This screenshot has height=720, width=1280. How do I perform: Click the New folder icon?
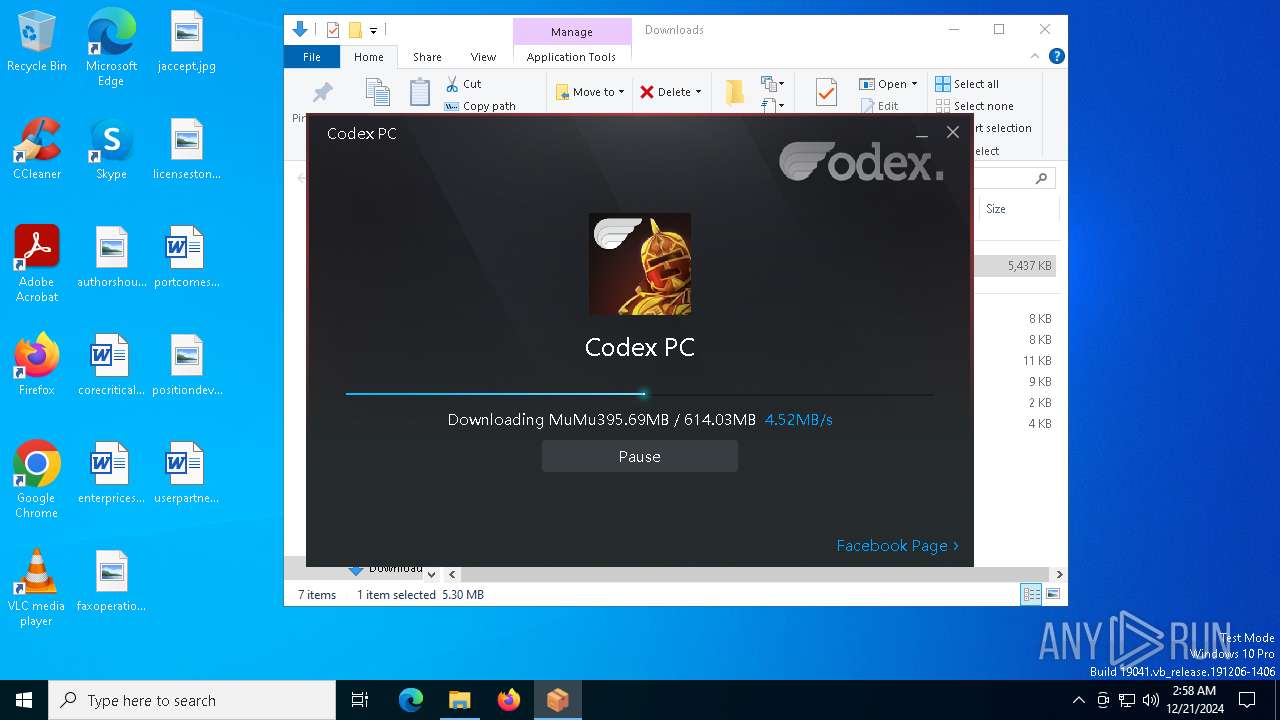[735, 92]
